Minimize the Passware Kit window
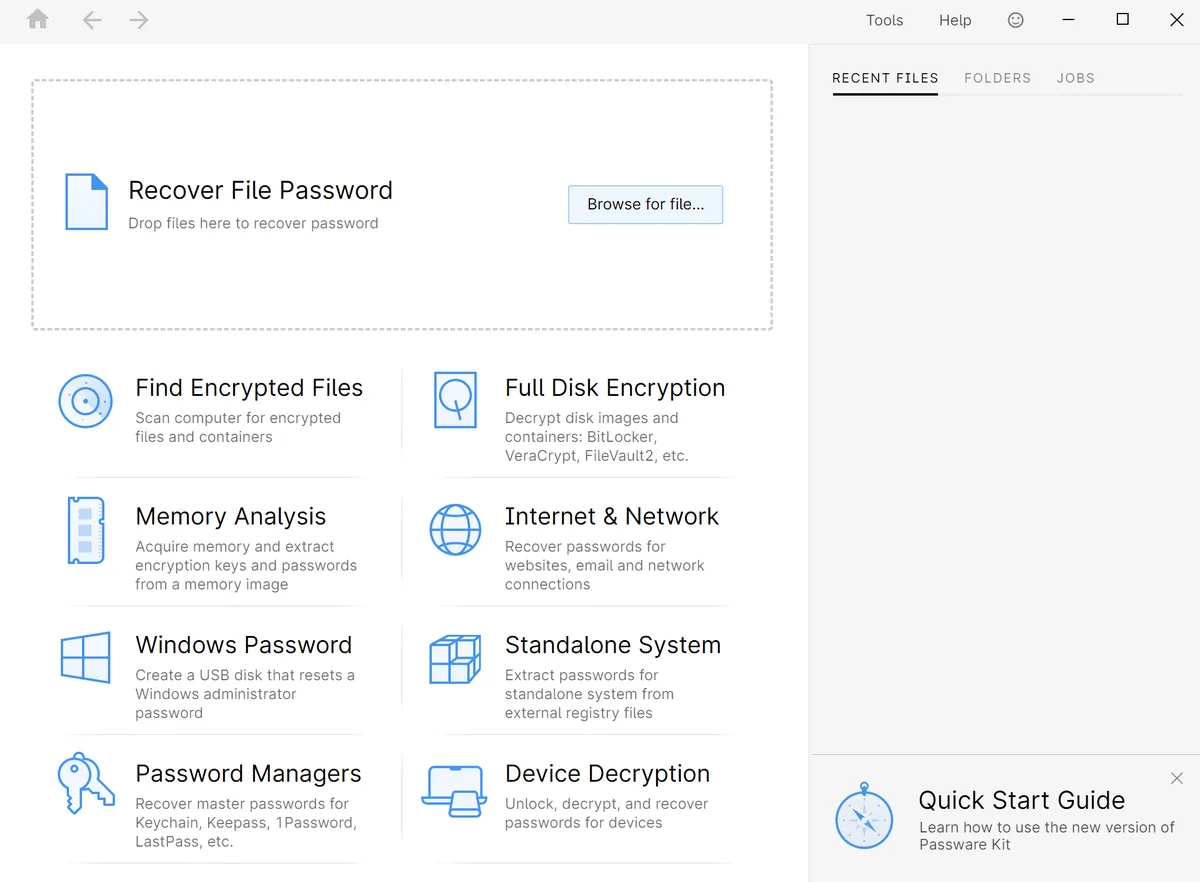 pyautogui.click(x=1069, y=20)
